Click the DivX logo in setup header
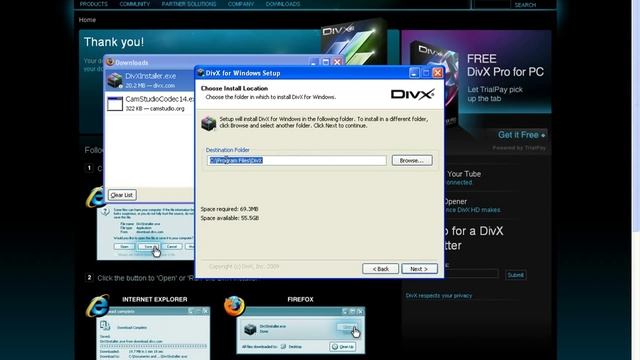The width and height of the screenshot is (640, 360). coord(412,95)
